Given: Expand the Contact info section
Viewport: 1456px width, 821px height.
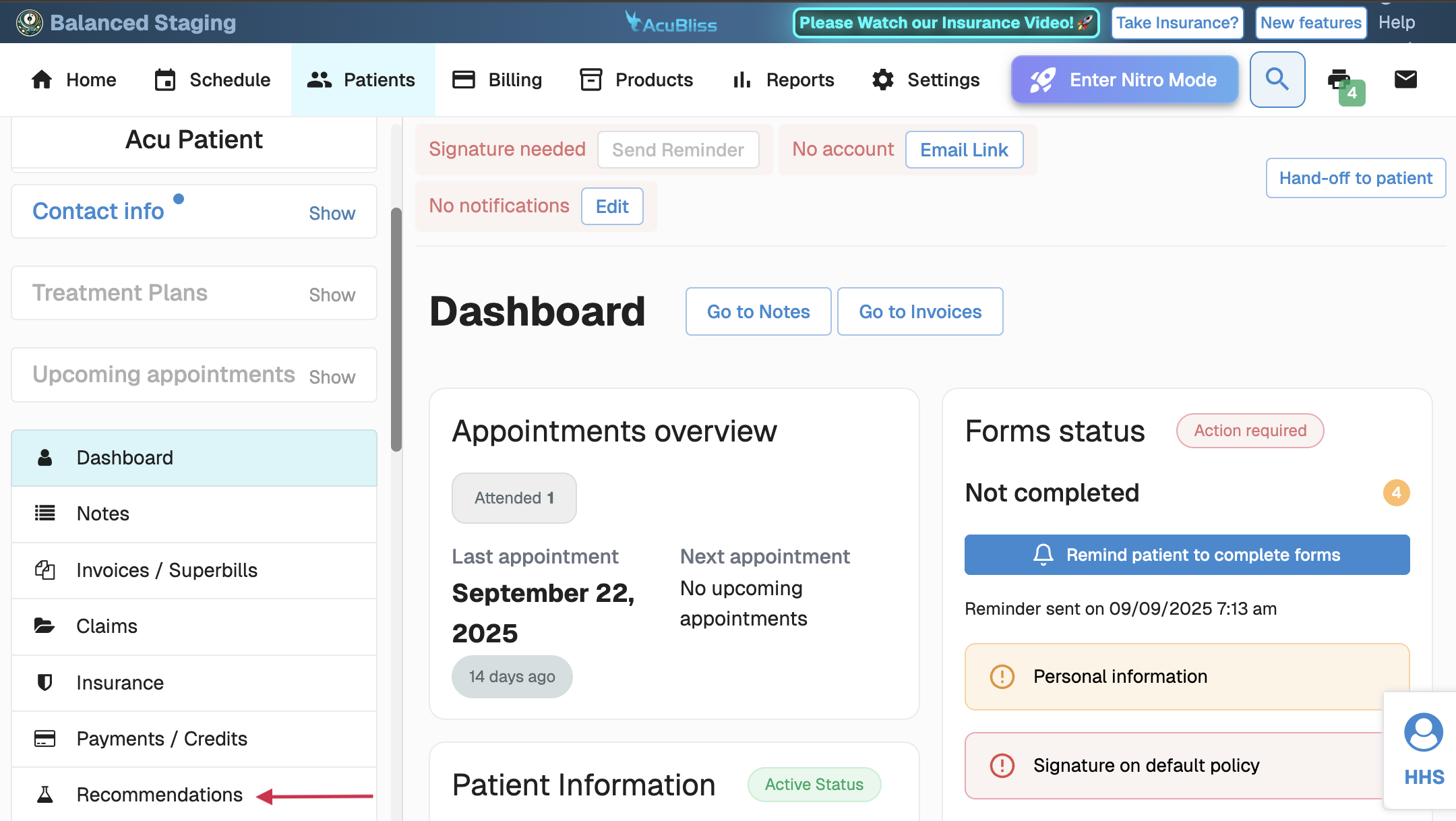Looking at the screenshot, I should pos(332,213).
